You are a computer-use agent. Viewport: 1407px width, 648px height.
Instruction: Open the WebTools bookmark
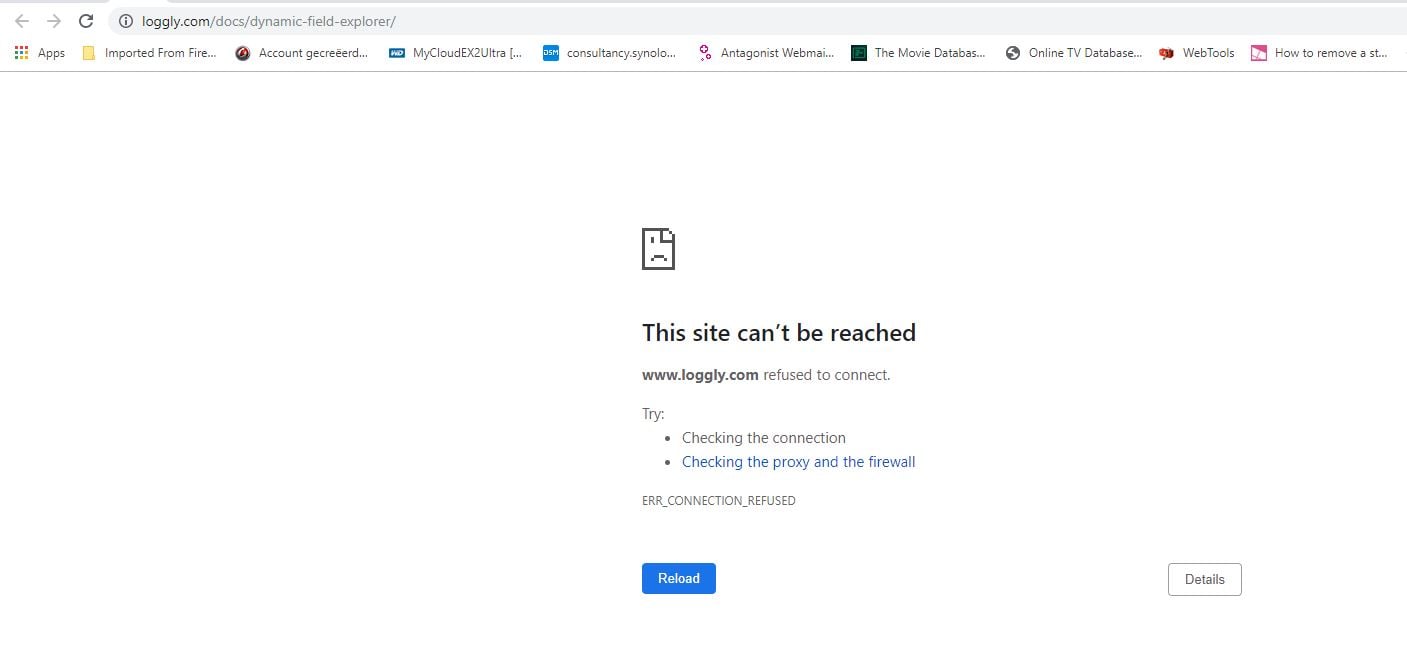[x=1197, y=53]
